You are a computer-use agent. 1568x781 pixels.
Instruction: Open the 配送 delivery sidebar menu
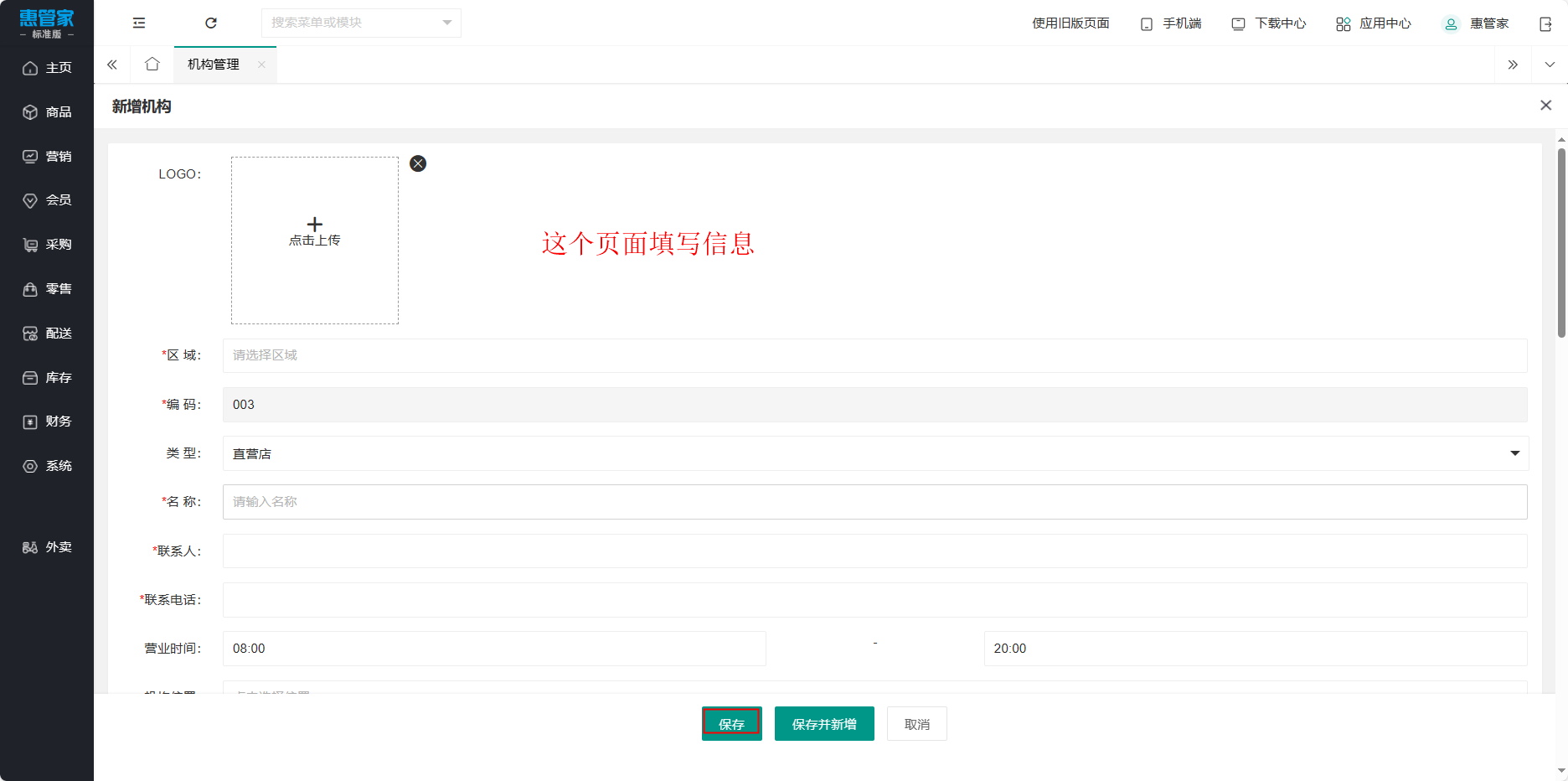tap(47, 334)
